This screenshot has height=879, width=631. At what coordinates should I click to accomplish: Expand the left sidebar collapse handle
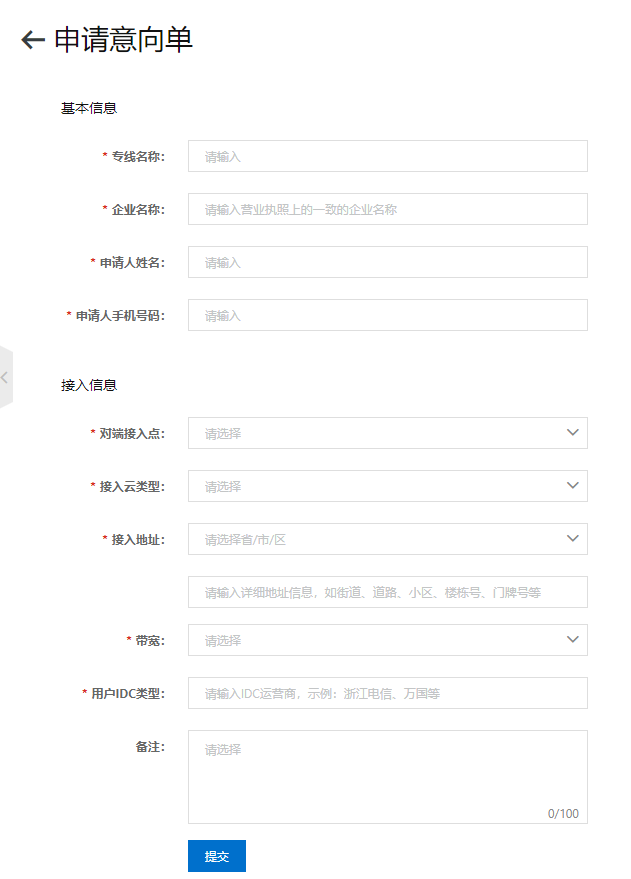6,377
